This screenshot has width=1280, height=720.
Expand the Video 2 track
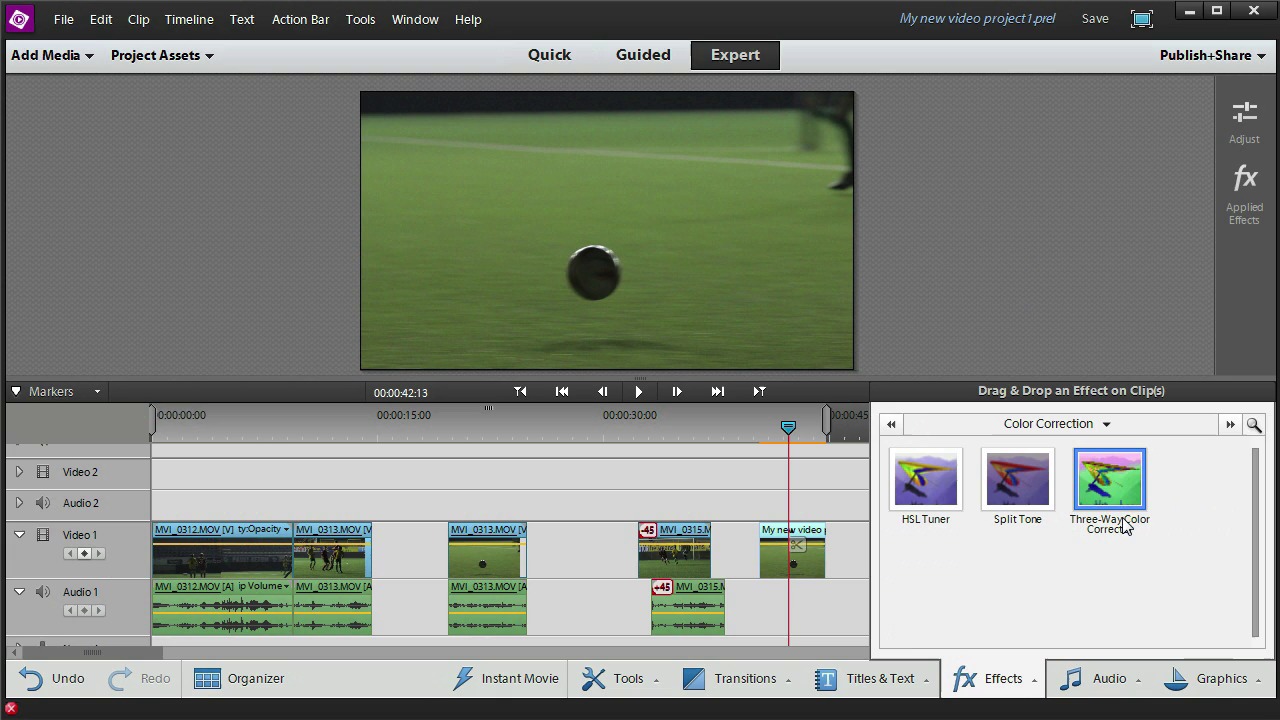(x=19, y=472)
